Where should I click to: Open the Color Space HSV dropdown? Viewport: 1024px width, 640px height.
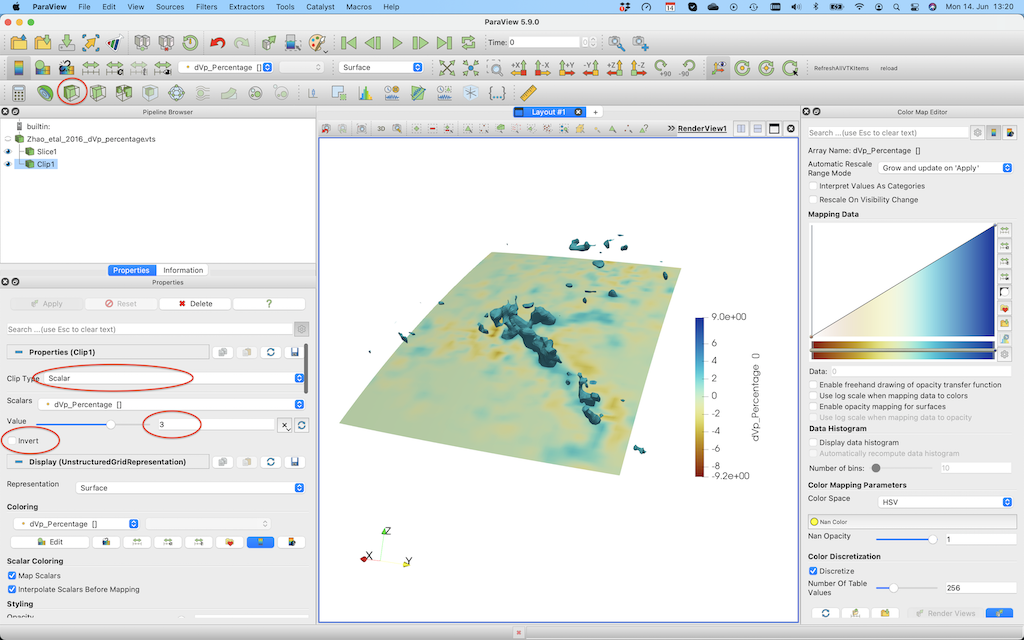point(945,502)
